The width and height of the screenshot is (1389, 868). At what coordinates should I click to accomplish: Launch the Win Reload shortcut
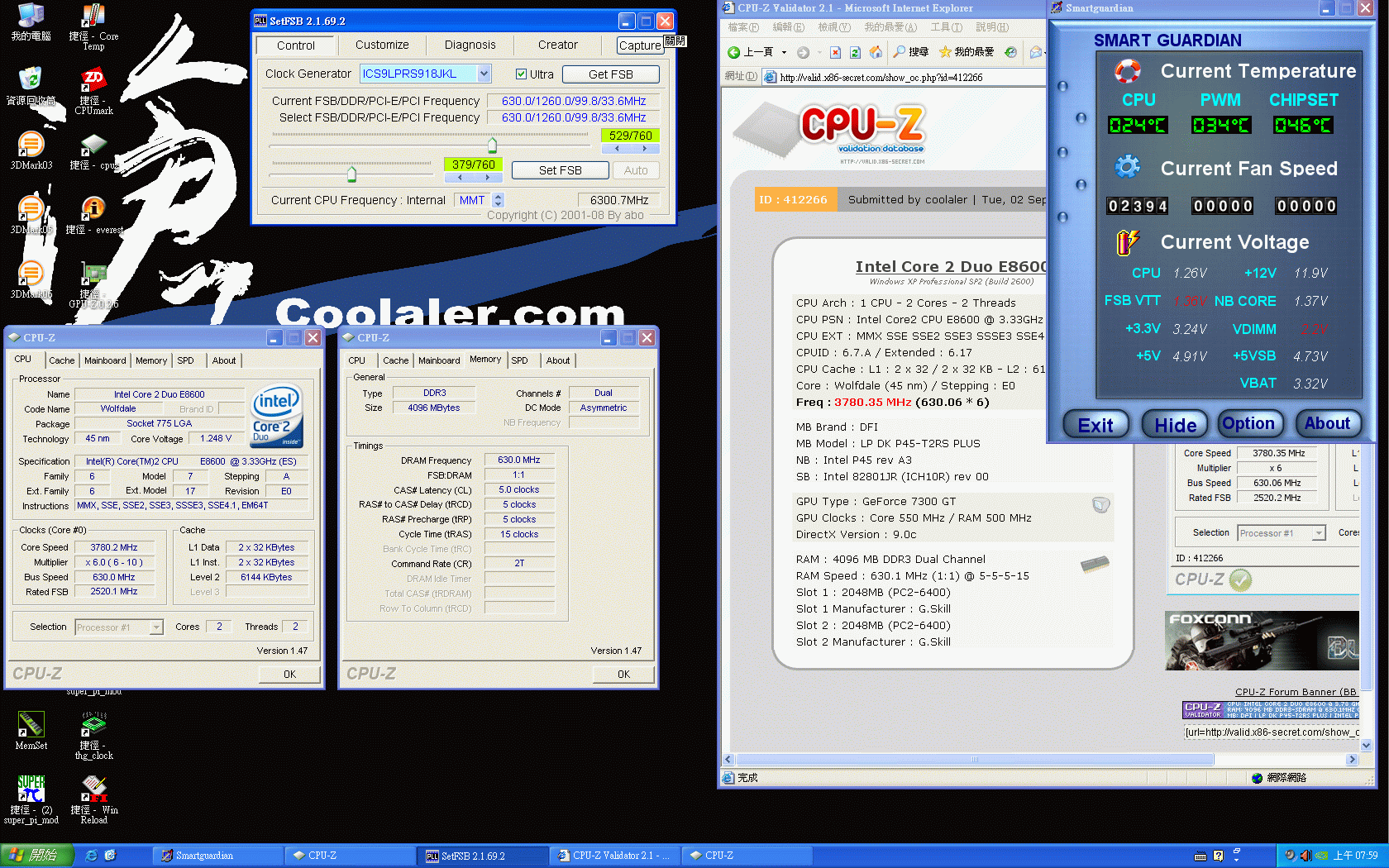pyautogui.click(x=93, y=788)
